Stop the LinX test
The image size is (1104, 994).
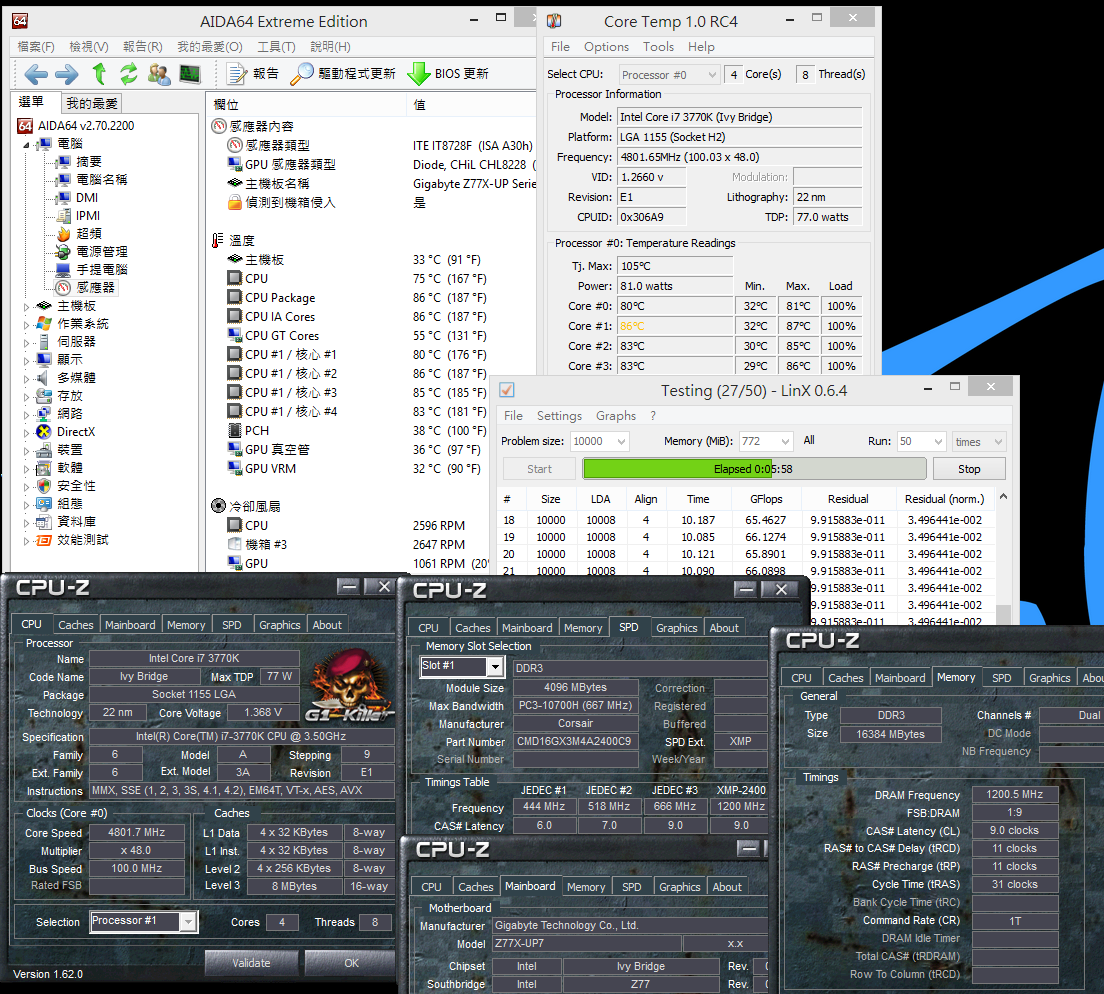pos(969,469)
